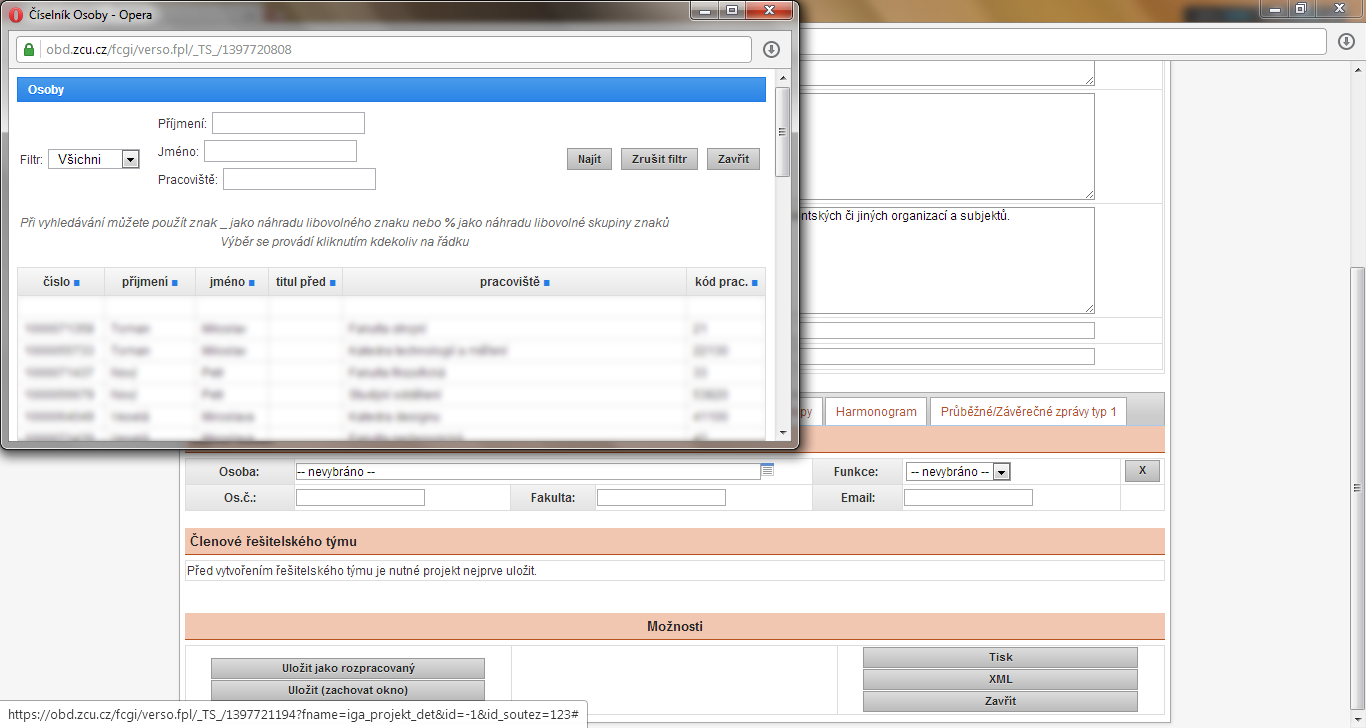1366x728 pixels.
Task: Sort table by číslo column
Action: [x=61, y=282]
